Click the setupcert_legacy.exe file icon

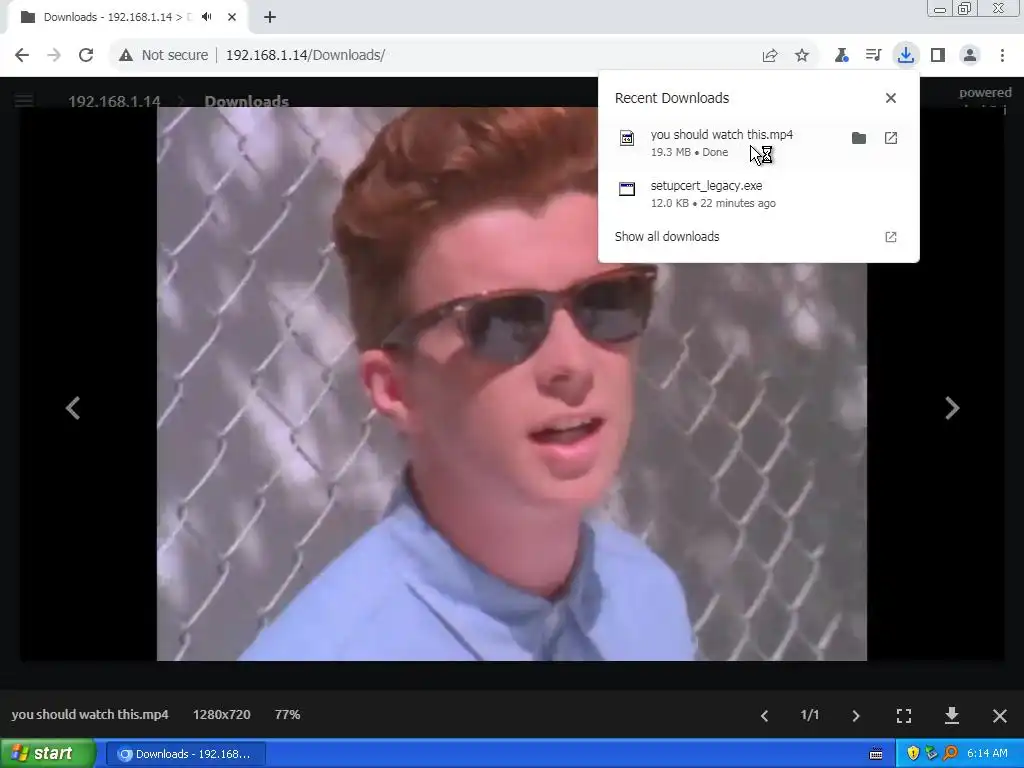pos(627,189)
